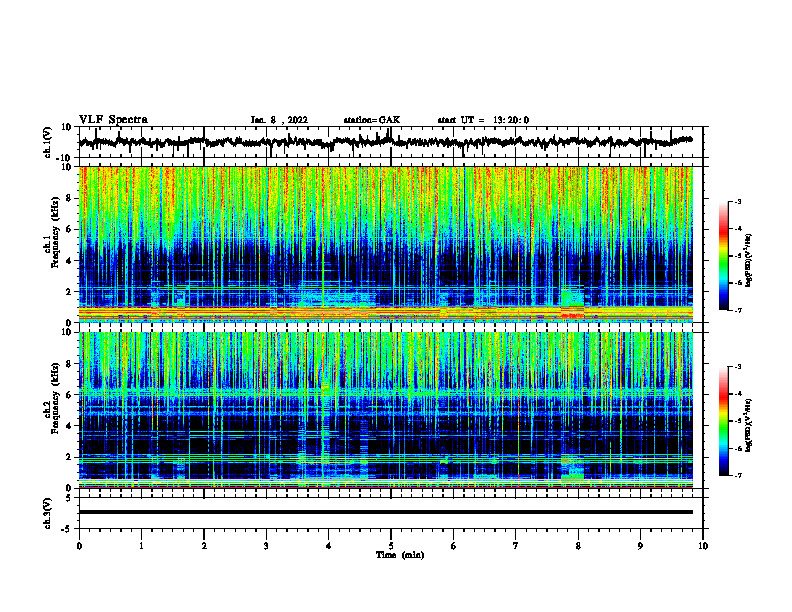Screen dimensions: 792x612
Task: Click time axis tick label "9"
Action: coord(640,546)
